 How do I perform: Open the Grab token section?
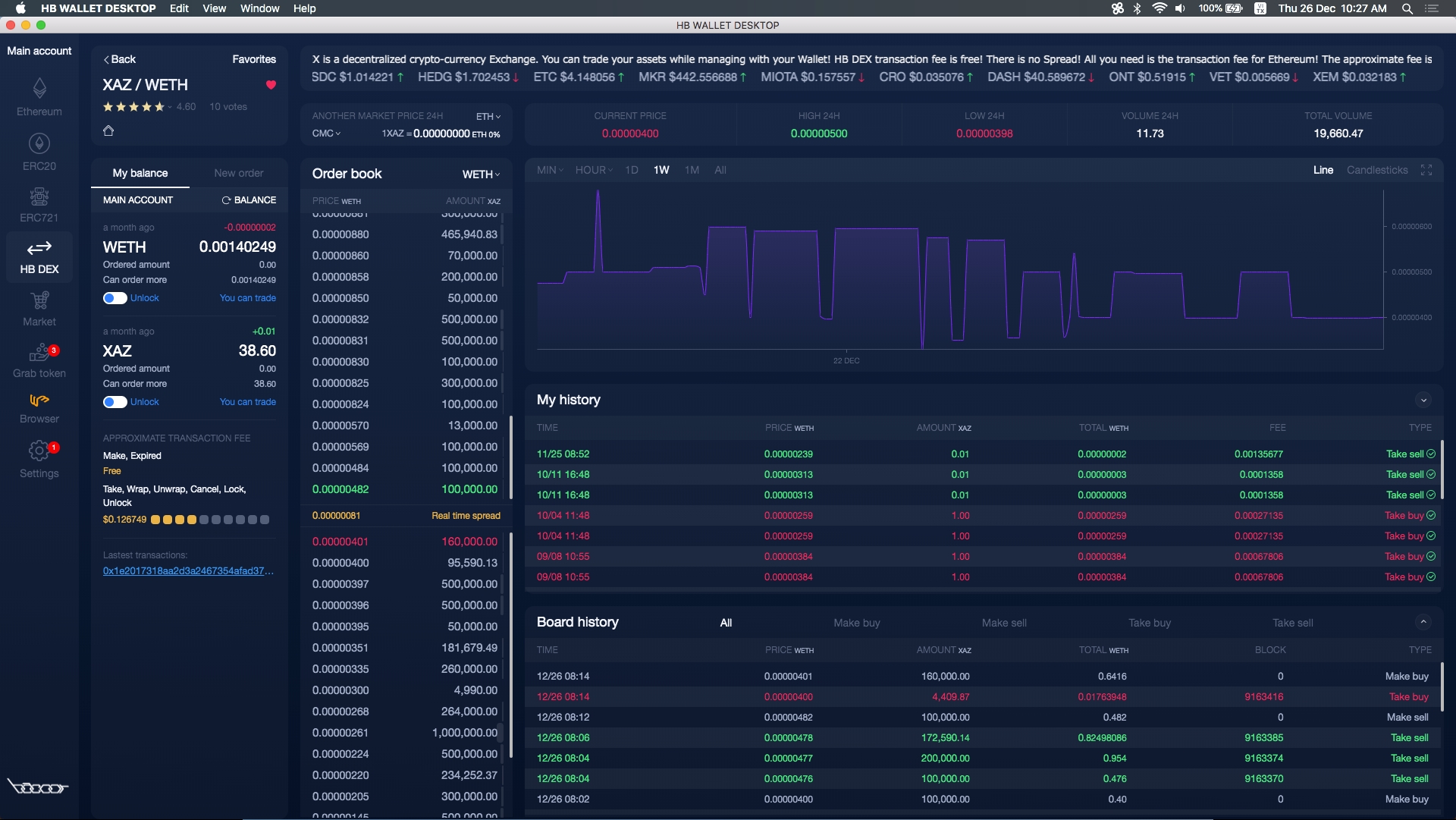pyautogui.click(x=39, y=361)
